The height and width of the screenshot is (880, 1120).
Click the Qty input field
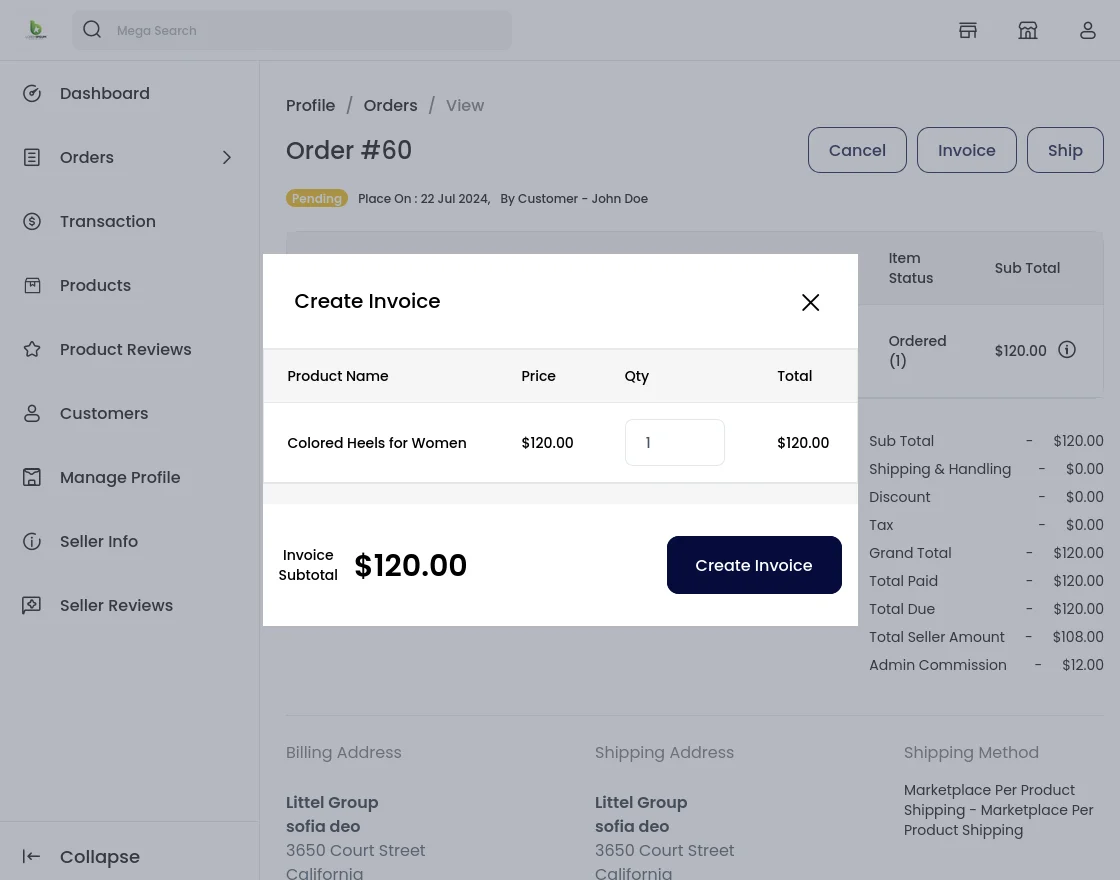pyautogui.click(x=675, y=442)
